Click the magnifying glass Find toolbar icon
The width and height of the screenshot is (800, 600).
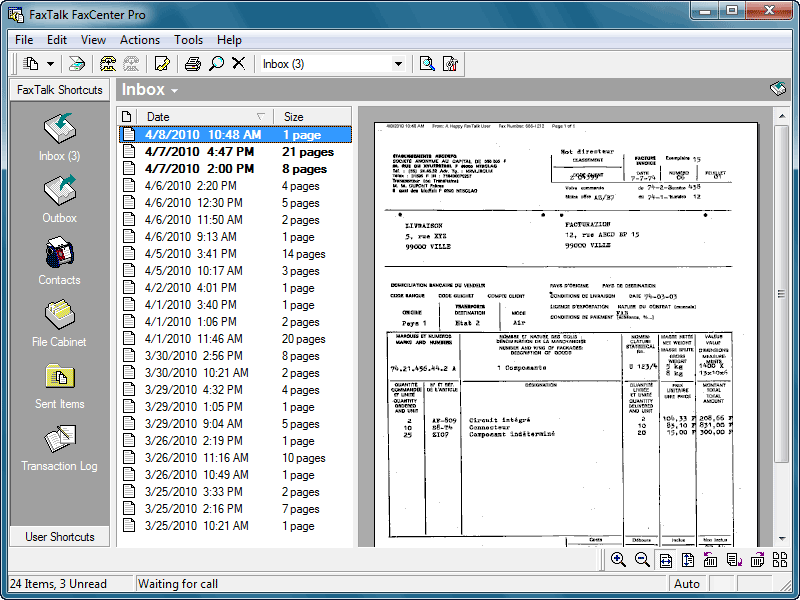[x=216, y=64]
